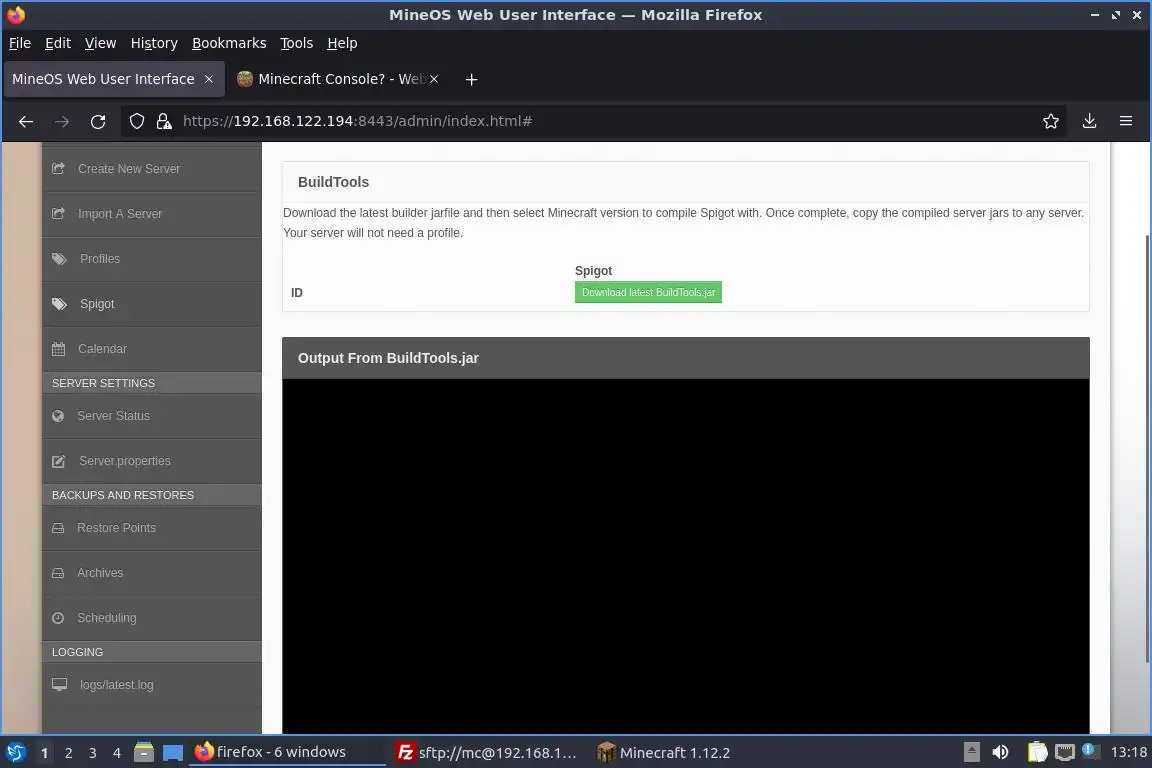This screenshot has height=768, width=1152.
Task: Open Server Status page
Action: (151, 416)
